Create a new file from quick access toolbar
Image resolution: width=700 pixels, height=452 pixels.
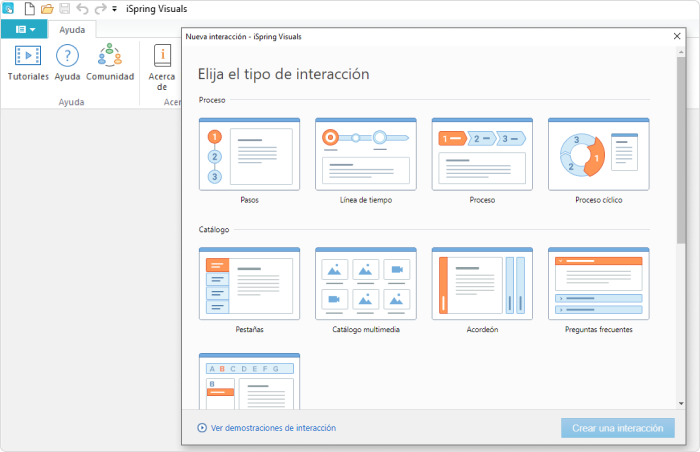[x=29, y=8]
